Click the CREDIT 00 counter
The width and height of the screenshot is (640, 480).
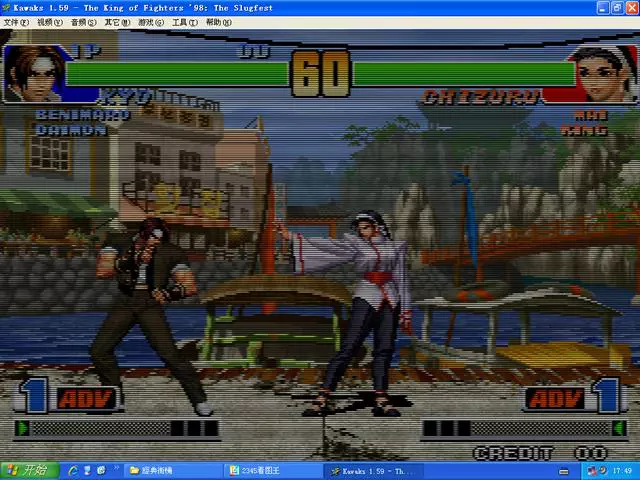click(540, 453)
